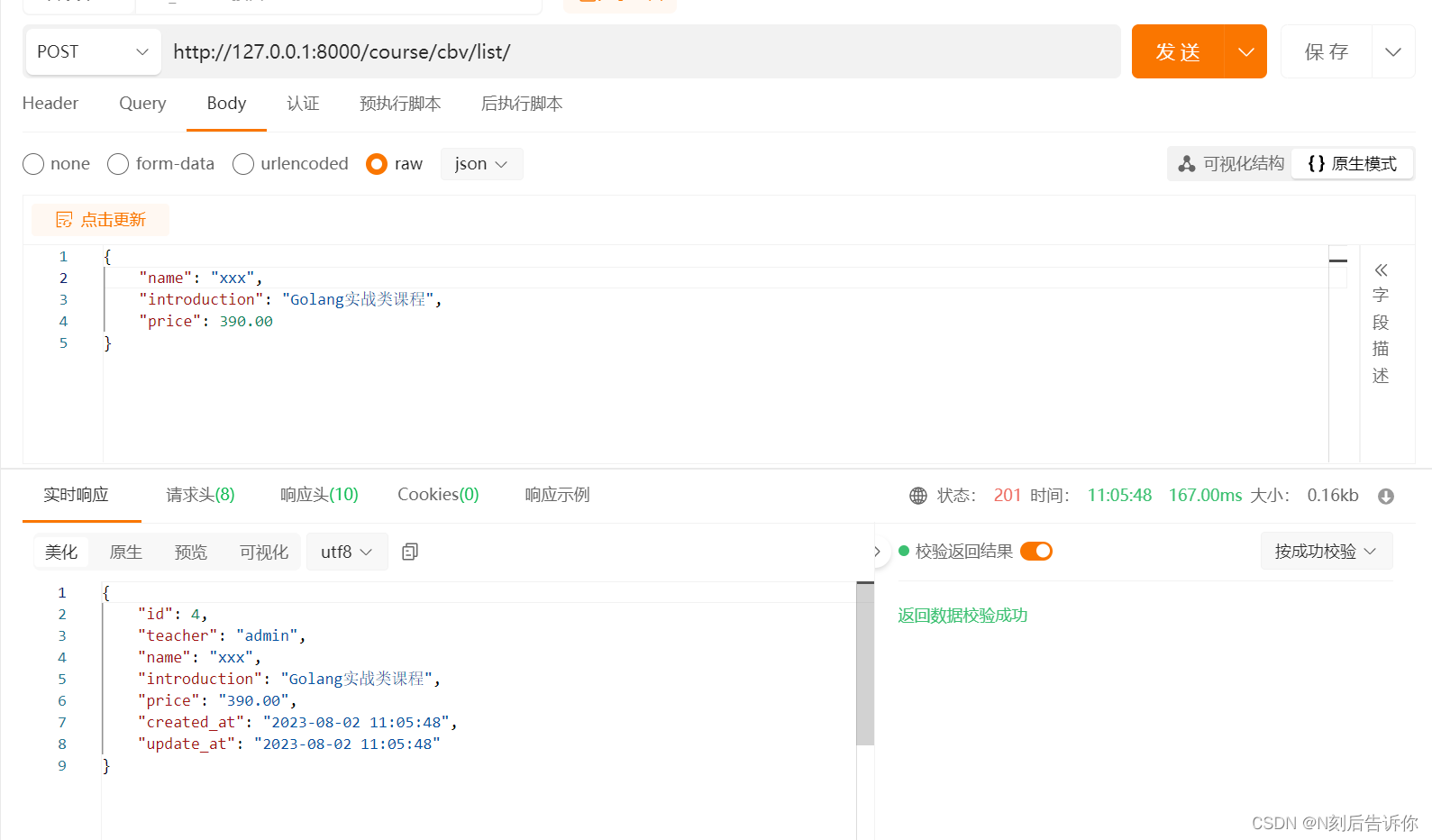Click the response body vertical scrollbar
This screenshot has width=1432, height=840.
tap(865, 665)
